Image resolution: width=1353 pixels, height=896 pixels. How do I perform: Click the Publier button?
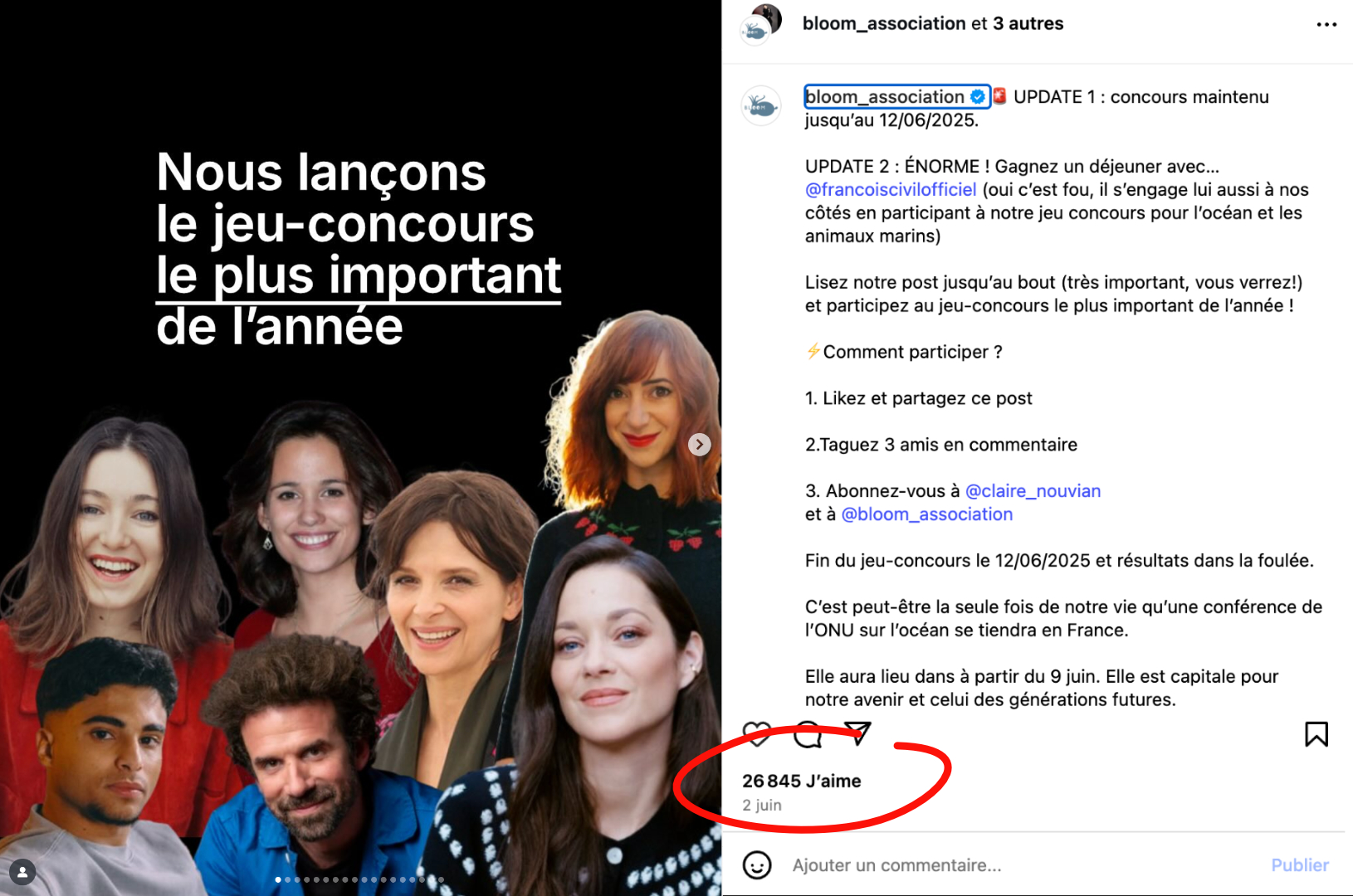point(1300,865)
